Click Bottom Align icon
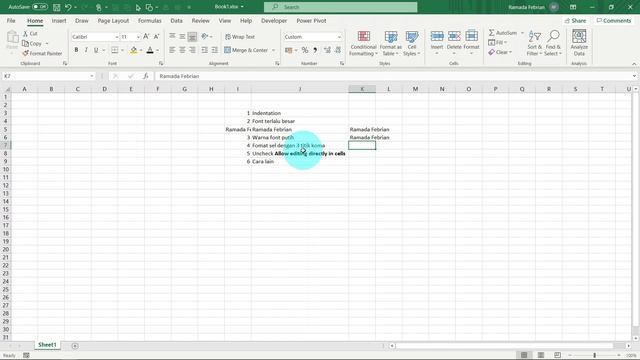640x360 pixels. [192, 36]
